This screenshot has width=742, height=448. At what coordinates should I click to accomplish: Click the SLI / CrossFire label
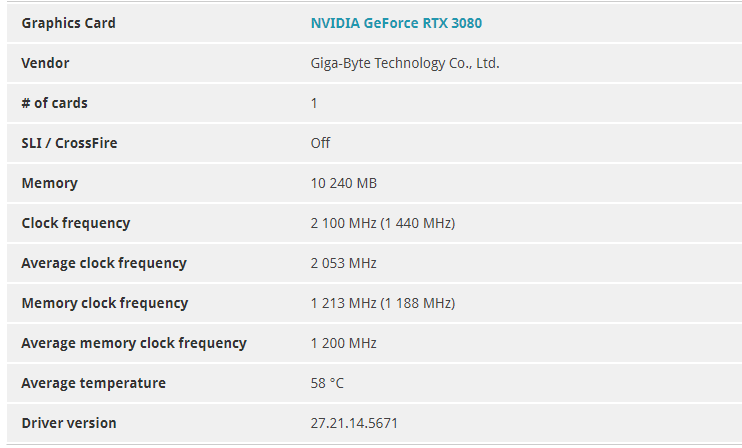coord(69,143)
